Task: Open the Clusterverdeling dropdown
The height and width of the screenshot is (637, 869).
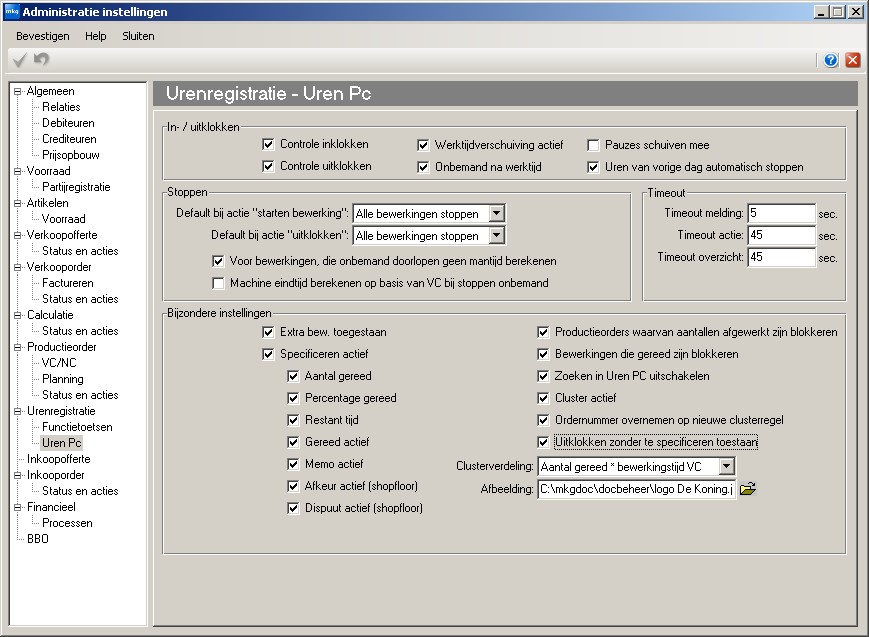Action: (727, 467)
